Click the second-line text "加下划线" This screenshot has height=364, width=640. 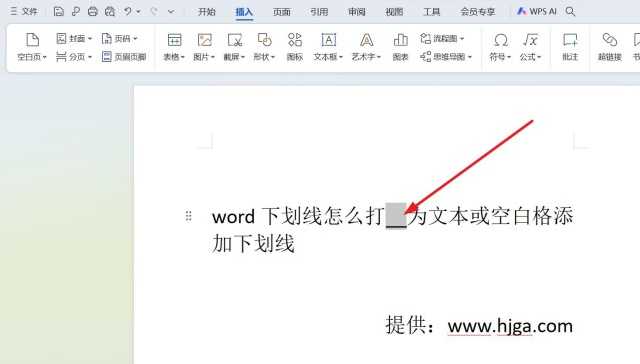[x=253, y=244]
